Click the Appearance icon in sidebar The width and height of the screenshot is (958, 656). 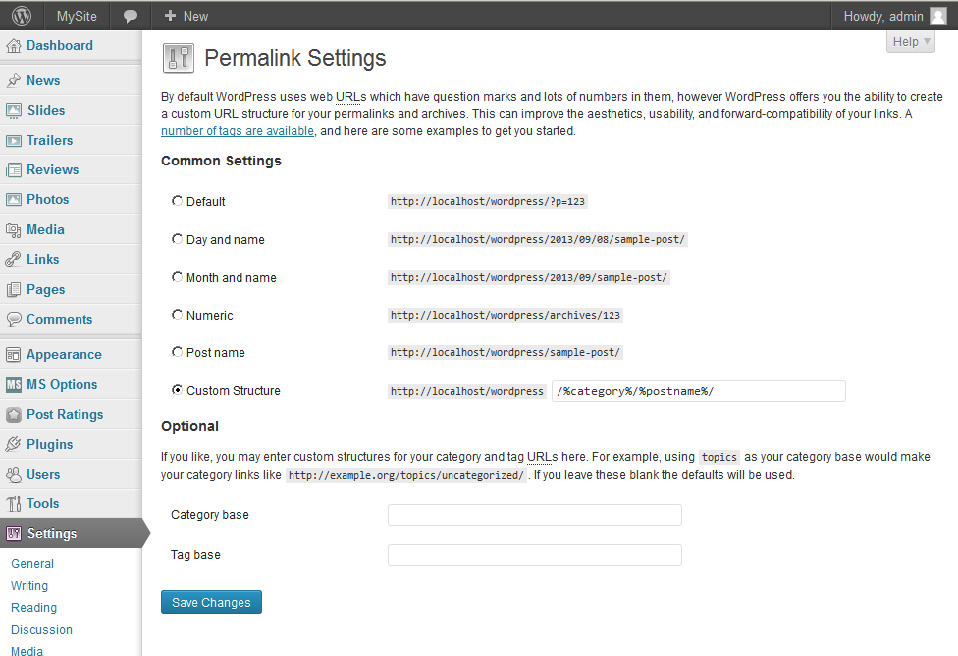[14, 355]
